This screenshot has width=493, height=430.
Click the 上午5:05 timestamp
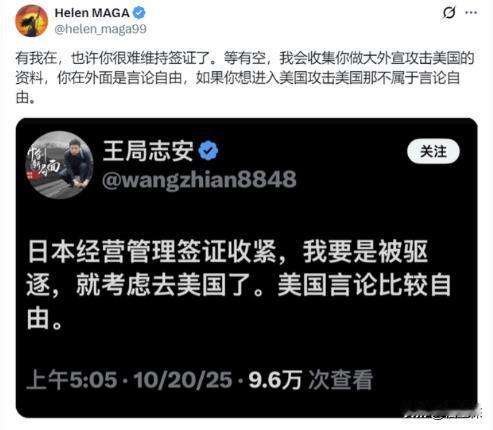[72, 380]
